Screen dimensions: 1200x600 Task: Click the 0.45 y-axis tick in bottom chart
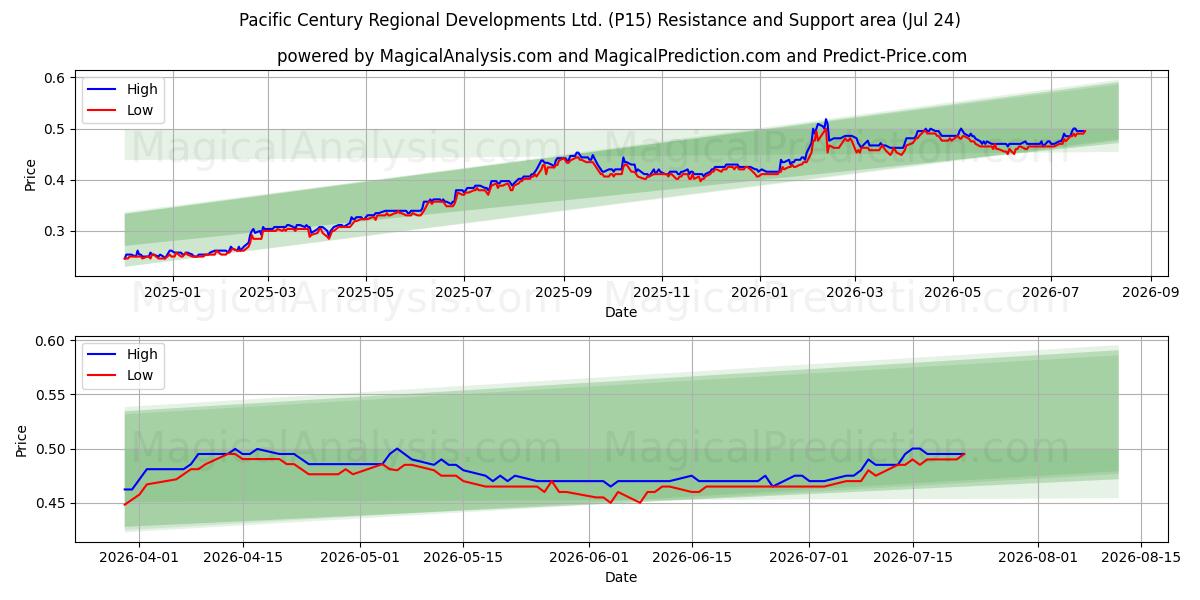[52, 503]
